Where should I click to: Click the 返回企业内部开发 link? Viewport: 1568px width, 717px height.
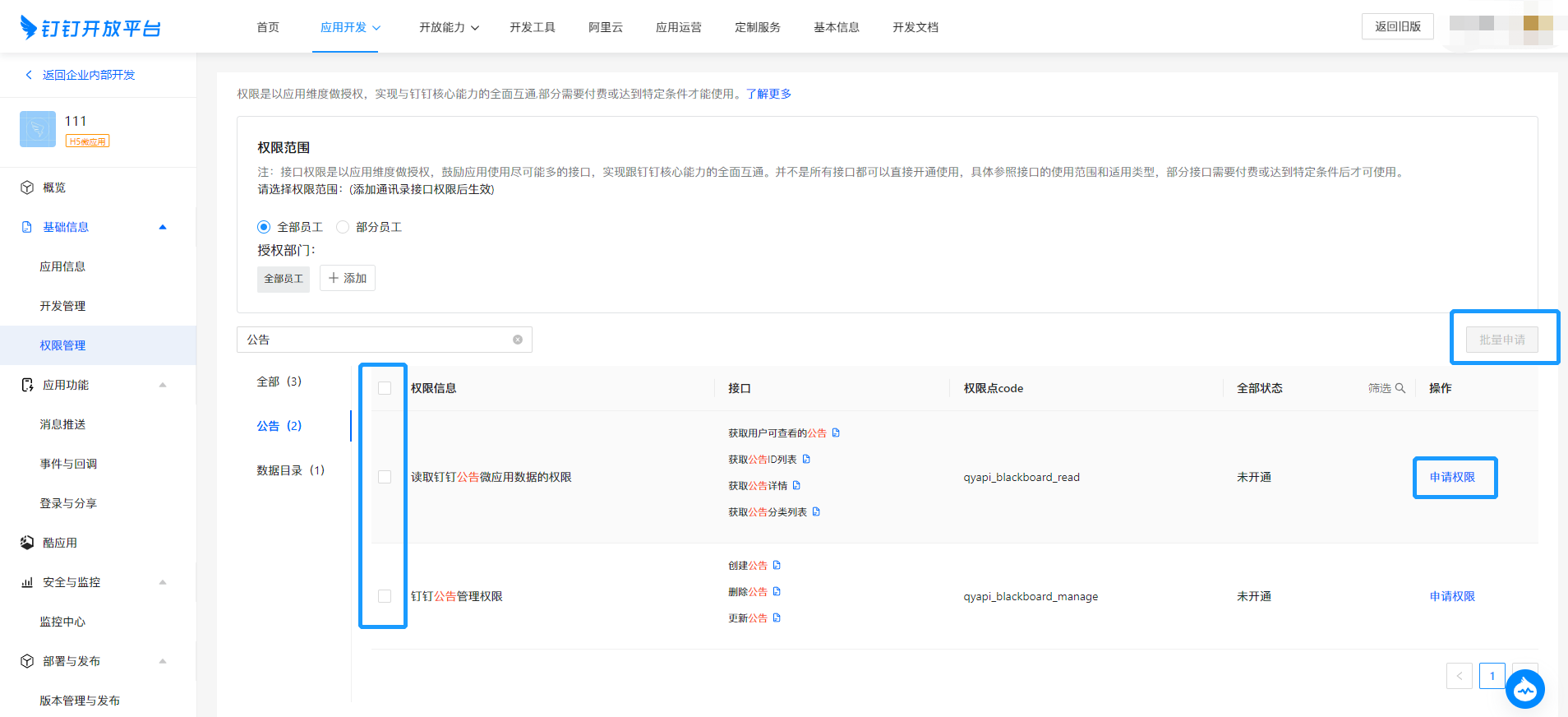click(89, 75)
